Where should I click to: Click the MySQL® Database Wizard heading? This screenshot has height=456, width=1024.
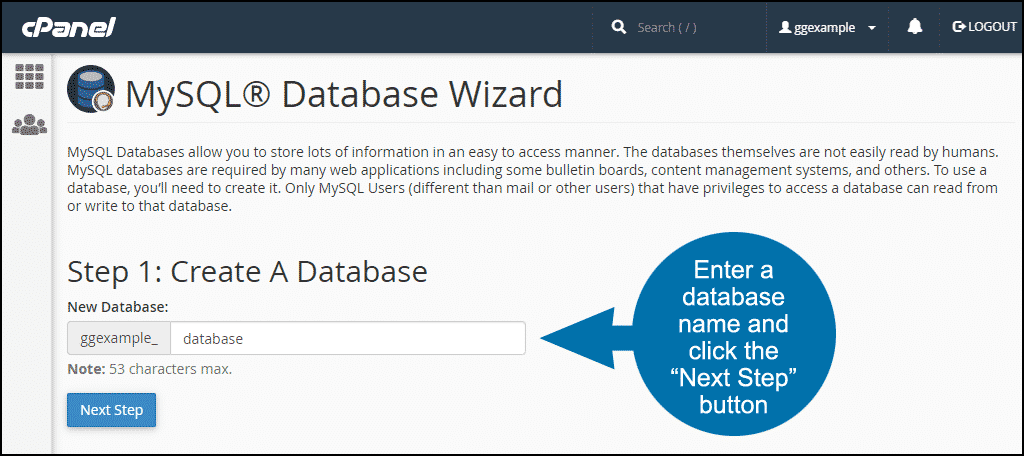(x=344, y=94)
